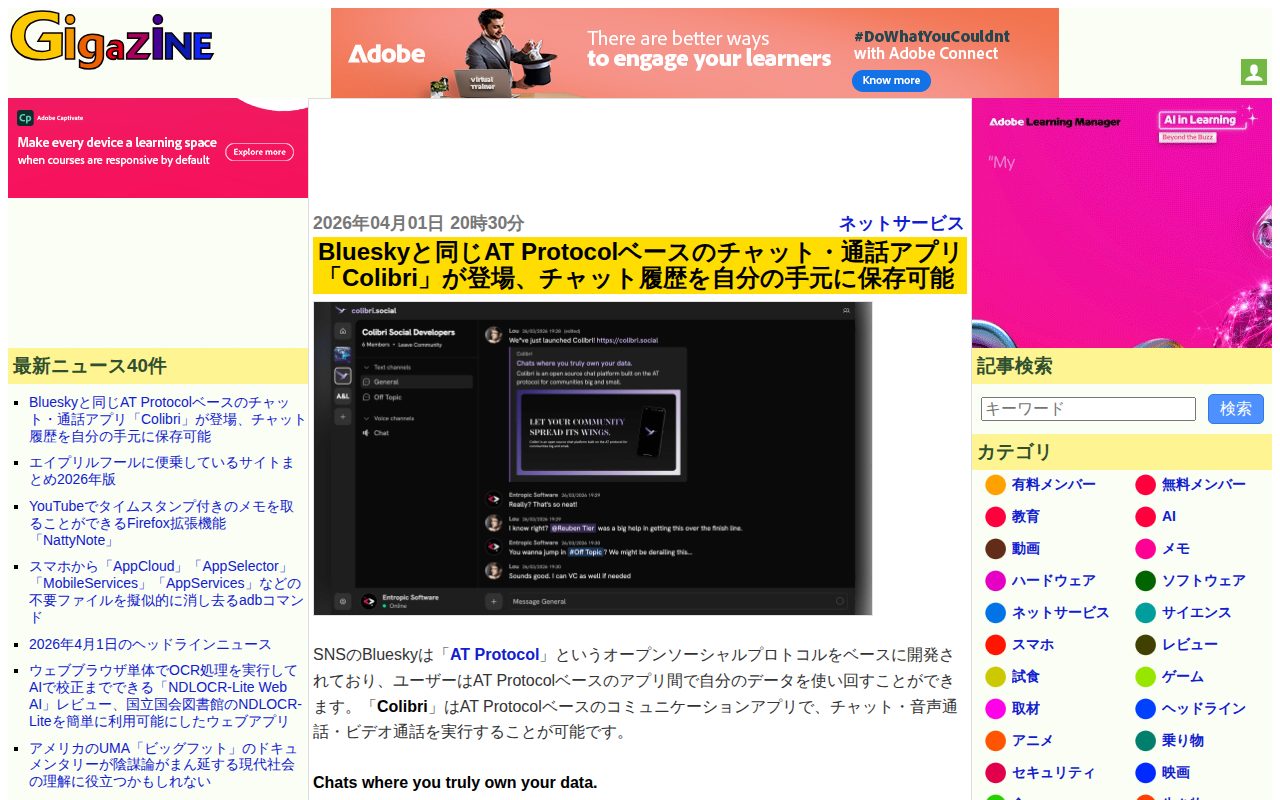Viewport: 1280px width, 800px height.
Task: Click the magenta circle beside ハードウェア
Action: point(995,581)
